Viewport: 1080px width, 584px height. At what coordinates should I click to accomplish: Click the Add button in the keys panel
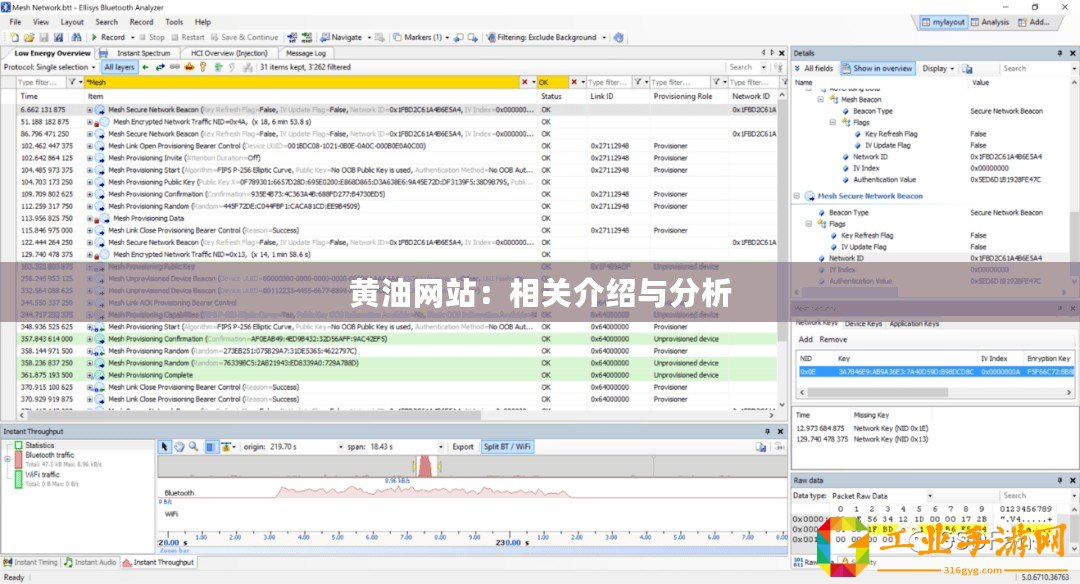(x=805, y=340)
